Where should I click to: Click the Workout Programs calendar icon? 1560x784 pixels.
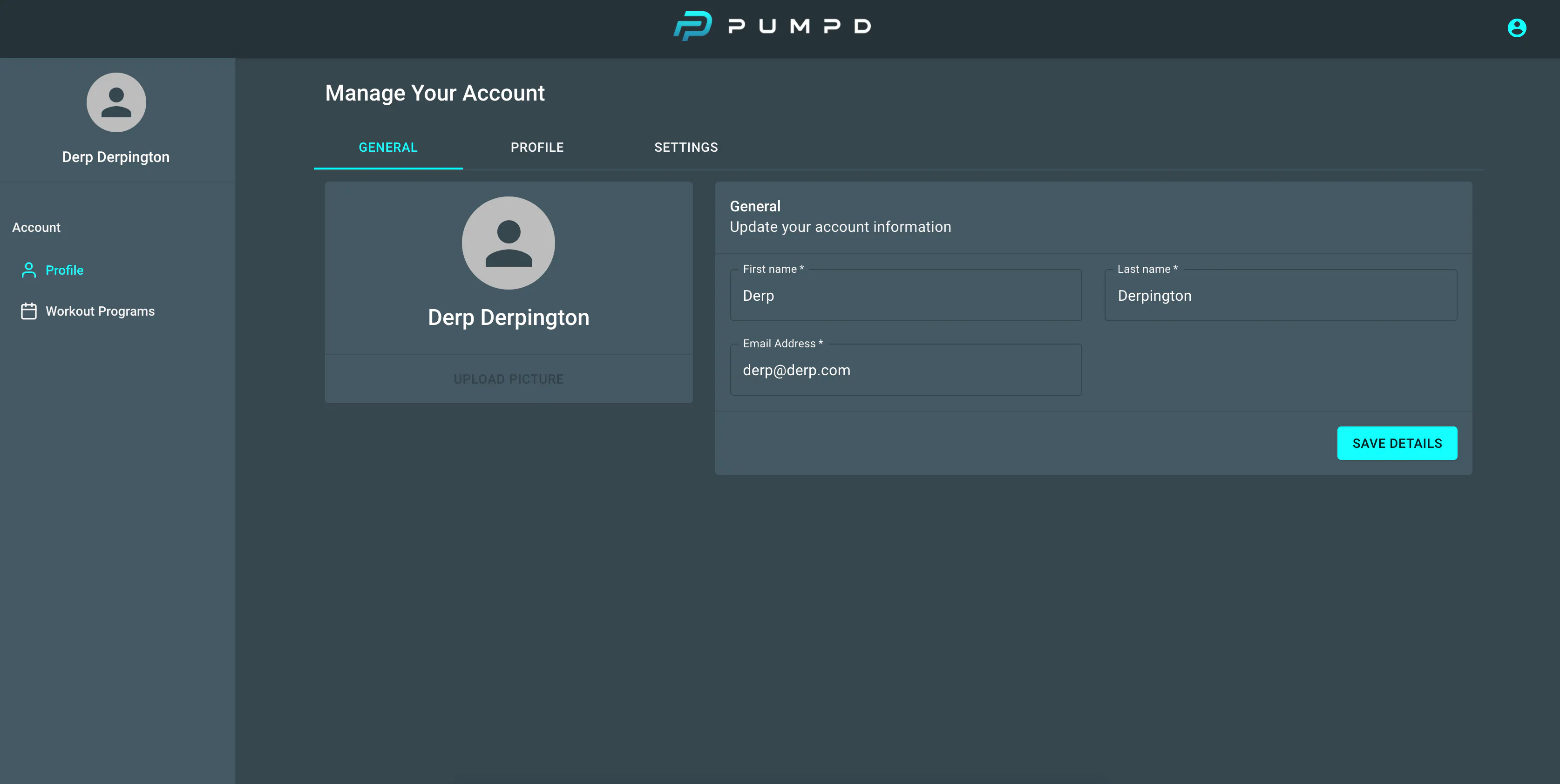[28, 311]
